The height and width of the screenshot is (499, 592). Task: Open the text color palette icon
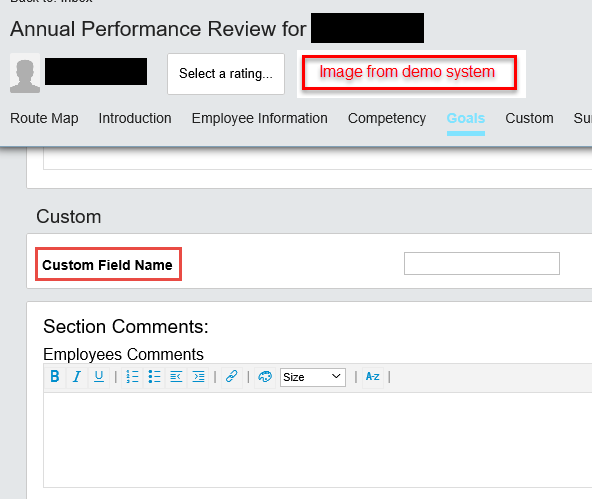point(265,377)
